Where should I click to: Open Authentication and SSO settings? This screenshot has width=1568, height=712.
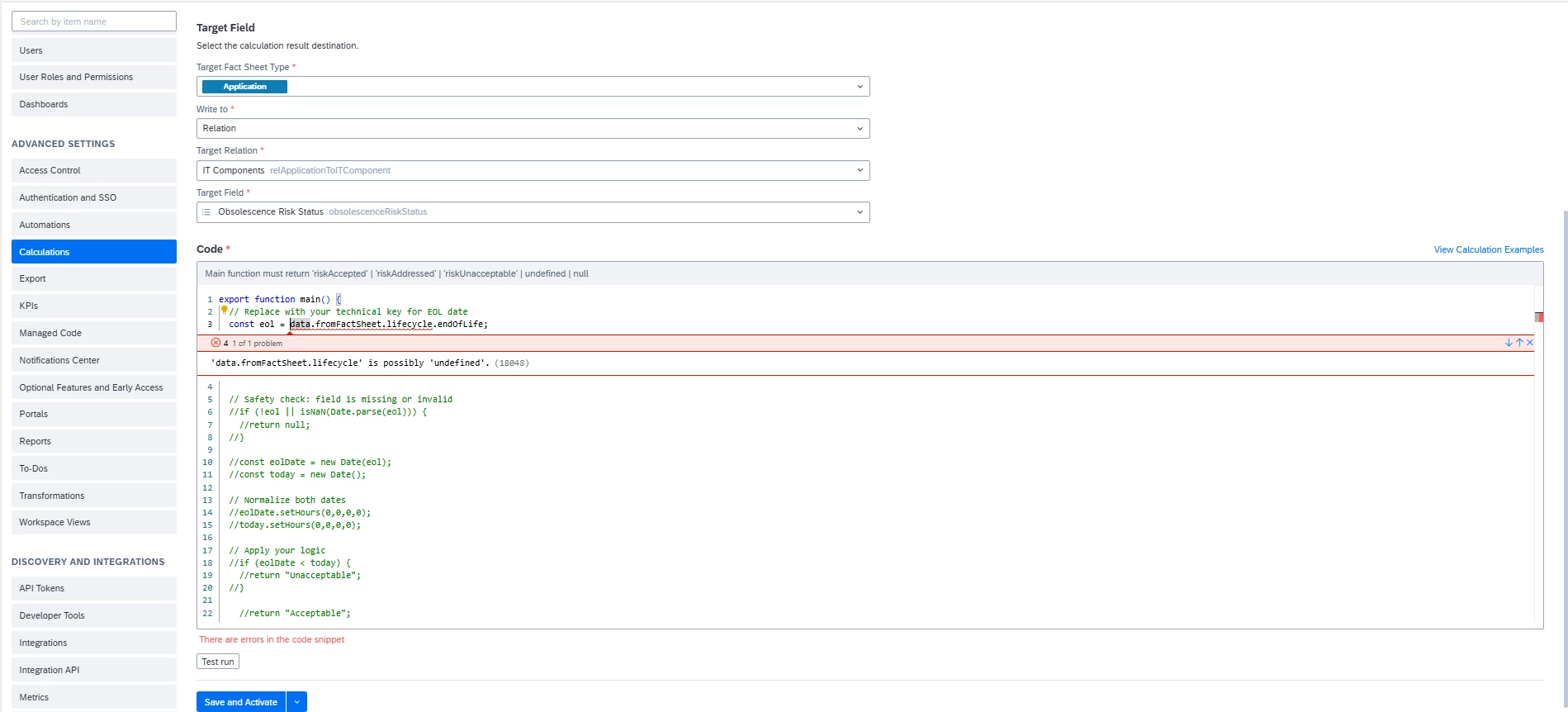pos(94,198)
